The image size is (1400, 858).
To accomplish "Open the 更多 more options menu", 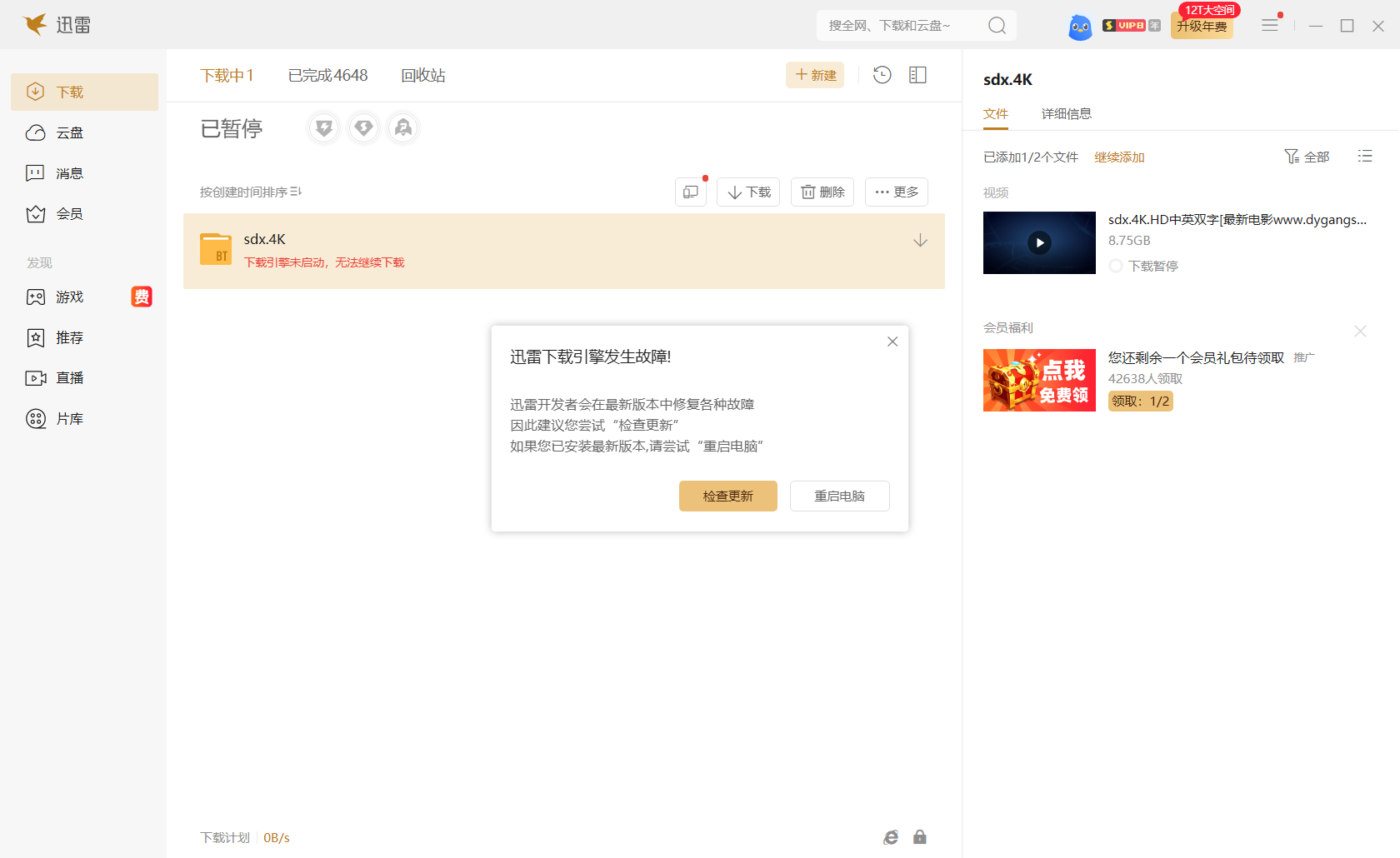I will click(896, 192).
